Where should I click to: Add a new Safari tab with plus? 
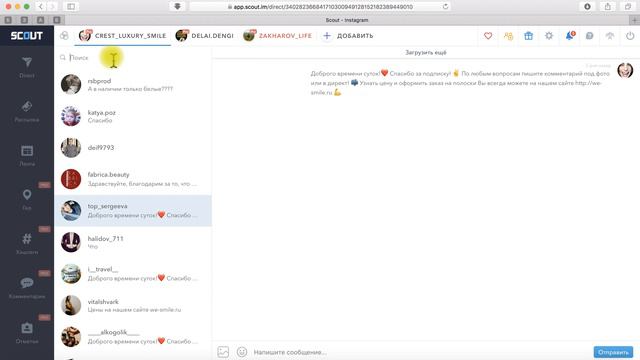point(634,20)
